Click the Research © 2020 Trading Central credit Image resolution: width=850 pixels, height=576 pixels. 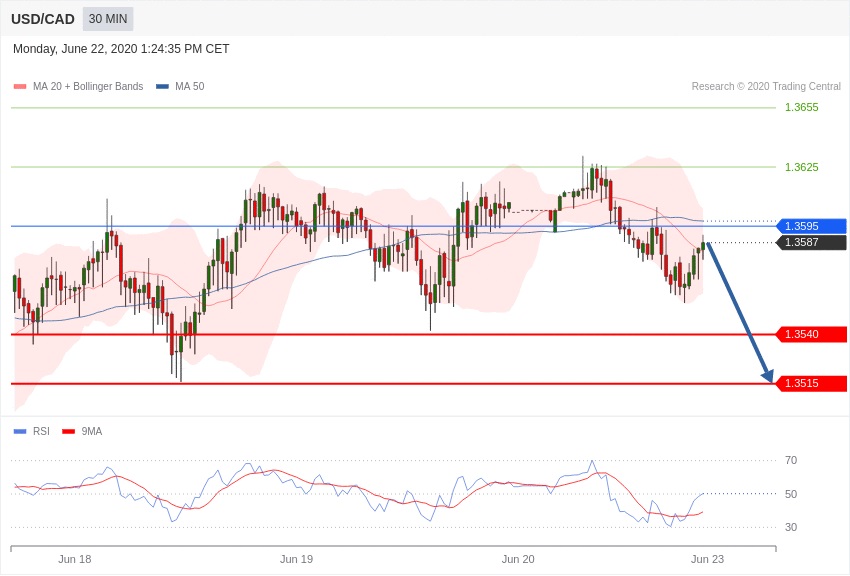click(766, 86)
